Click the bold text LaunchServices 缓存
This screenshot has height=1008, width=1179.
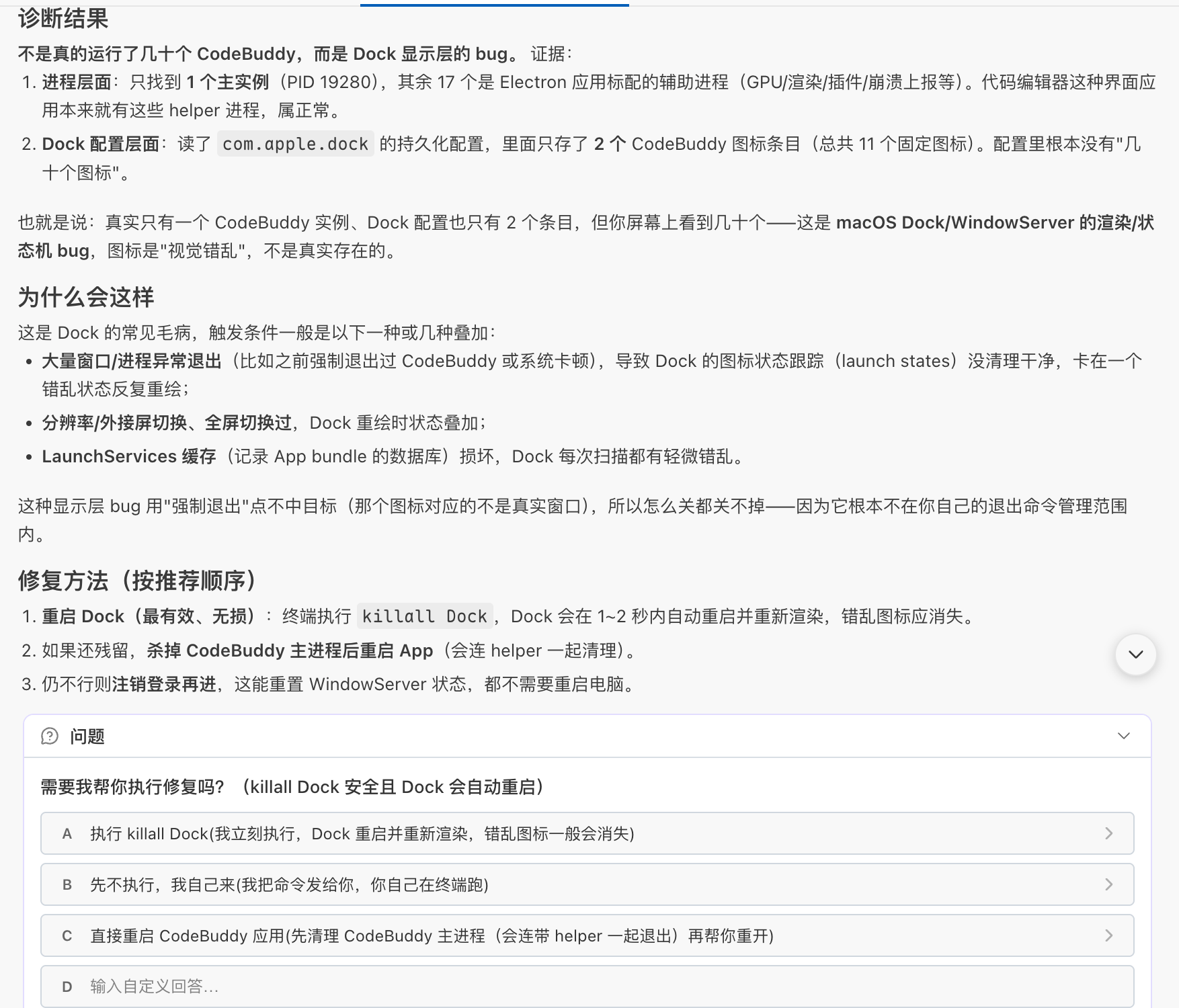point(129,456)
